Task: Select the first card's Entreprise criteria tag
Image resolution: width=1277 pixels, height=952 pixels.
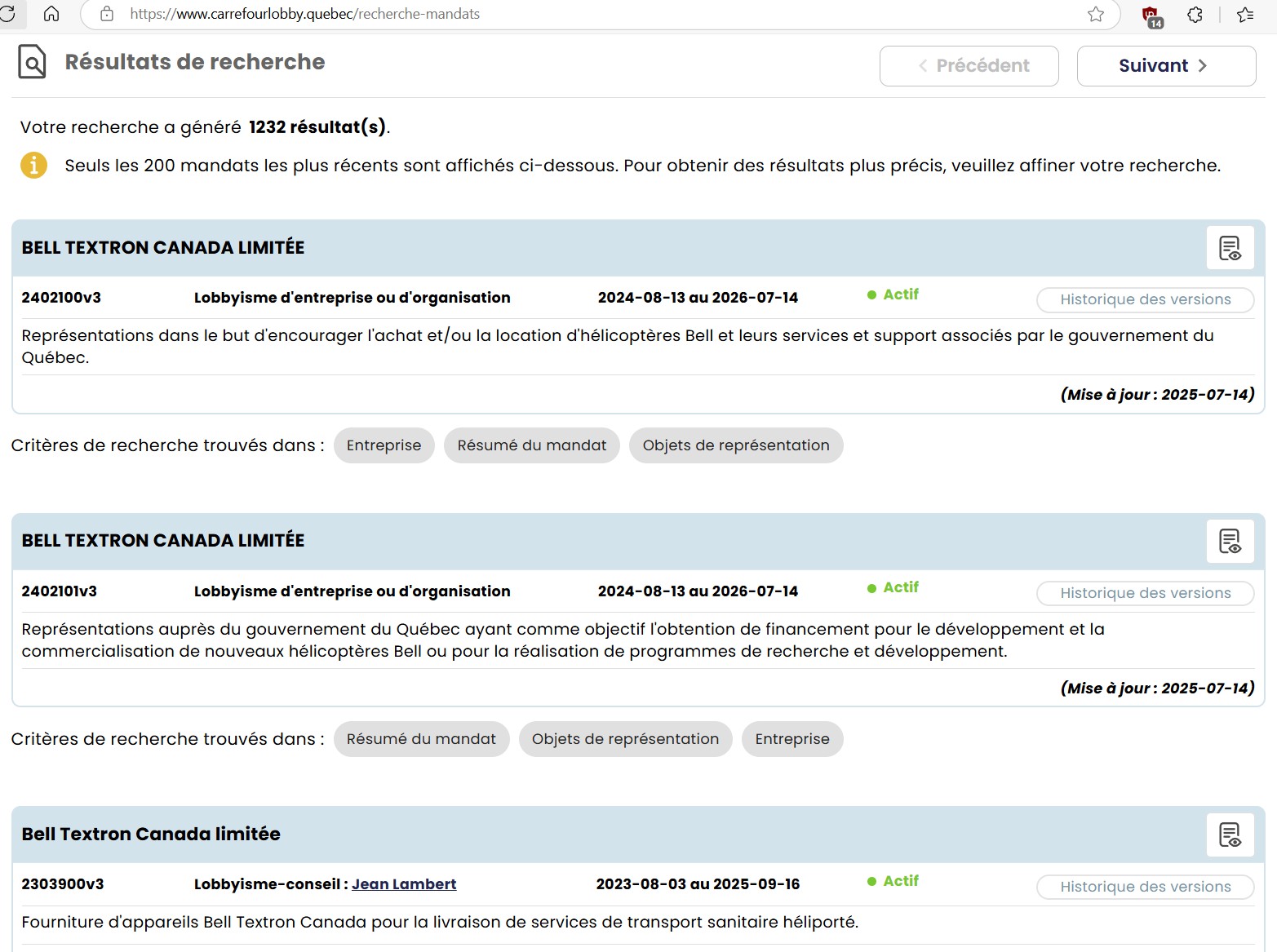Action: [384, 445]
